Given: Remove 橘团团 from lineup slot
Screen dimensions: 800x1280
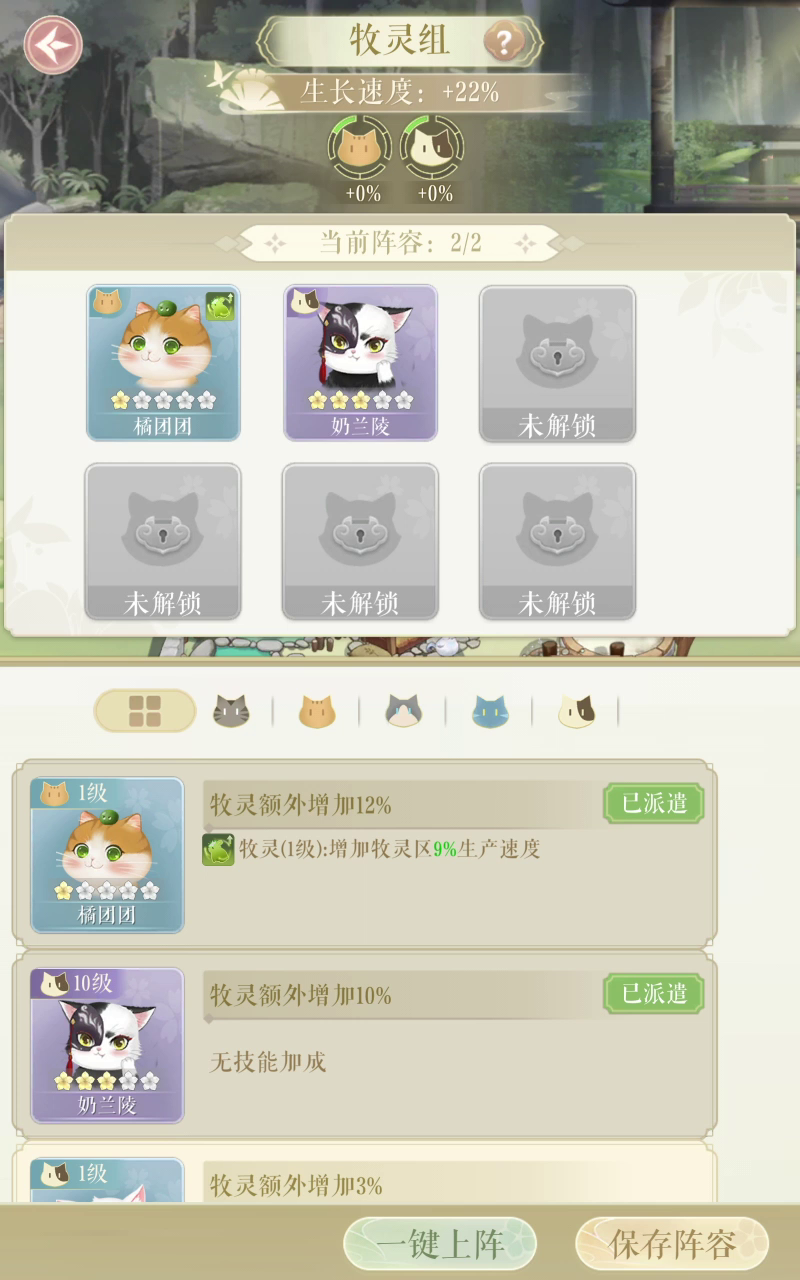Looking at the screenshot, I should 163,363.
